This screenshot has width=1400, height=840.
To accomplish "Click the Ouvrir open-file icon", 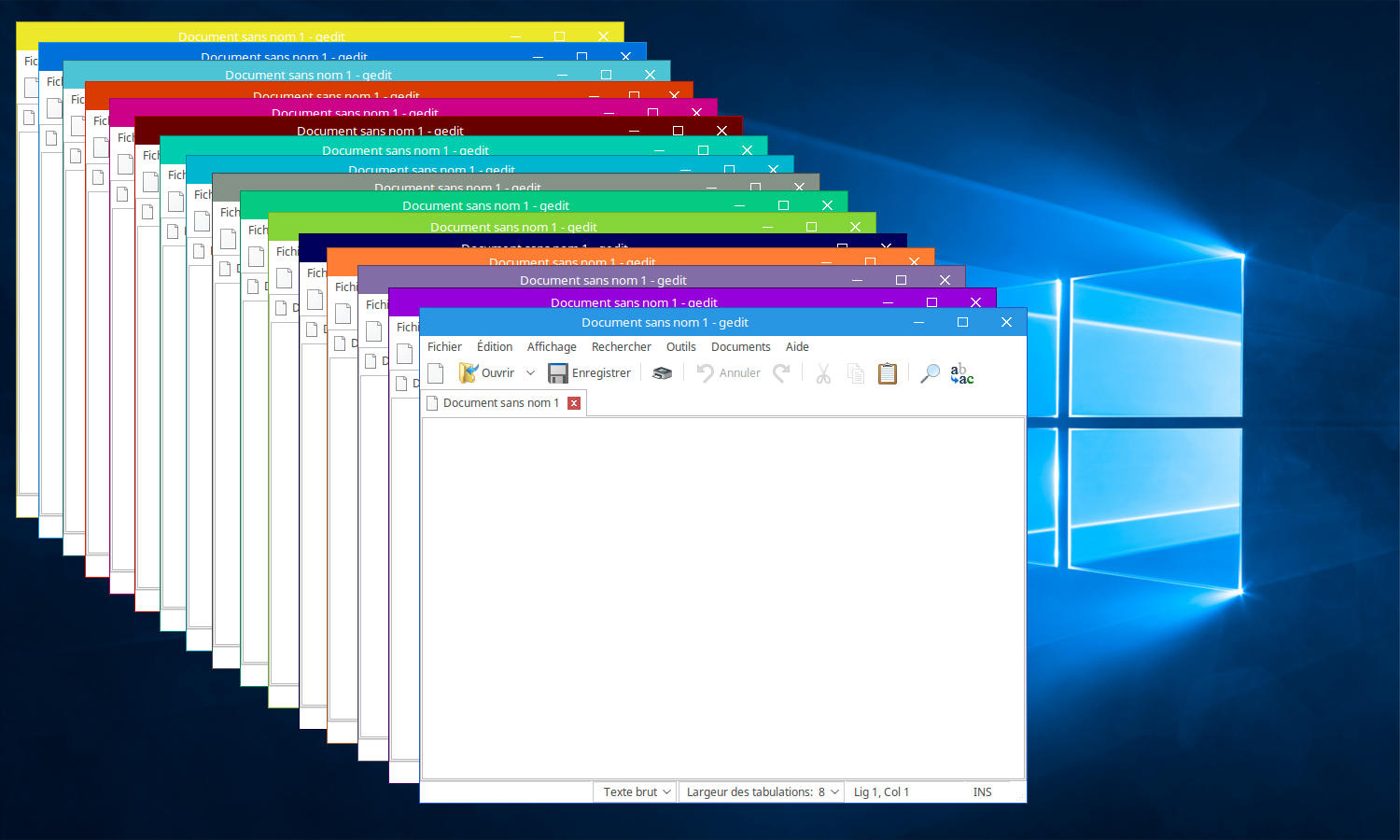I will click(469, 373).
